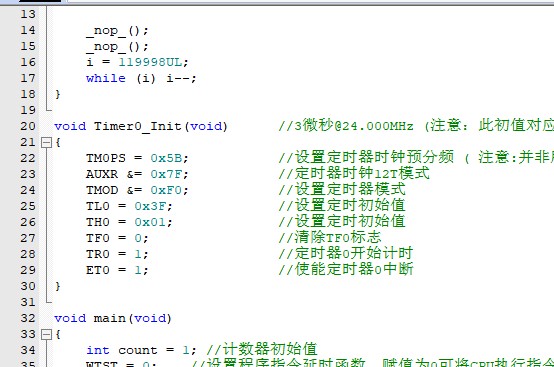Click the hex value 0x01
The image size is (554, 367).
(151, 222)
